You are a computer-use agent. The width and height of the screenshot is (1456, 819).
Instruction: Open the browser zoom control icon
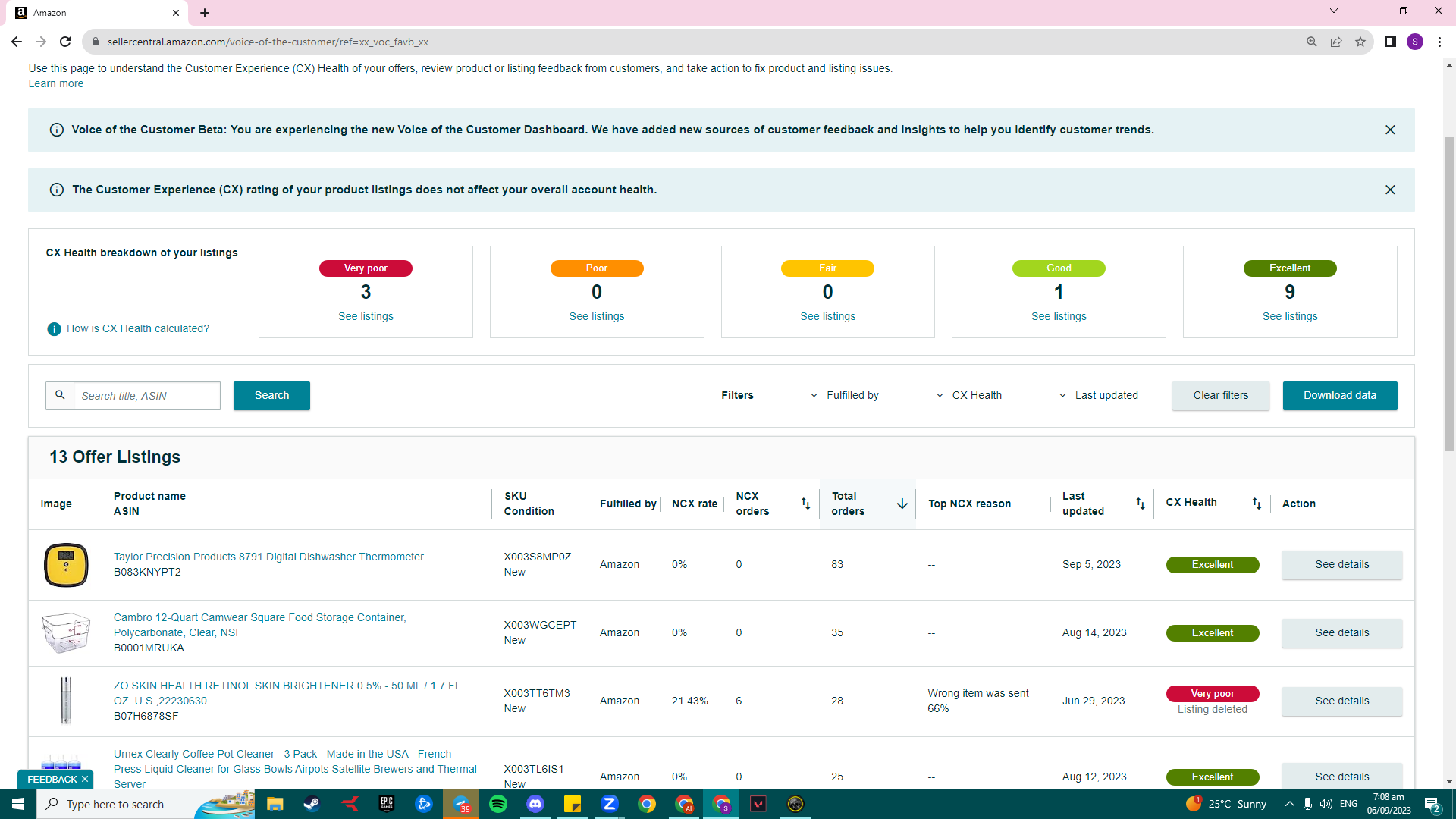tap(1311, 42)
